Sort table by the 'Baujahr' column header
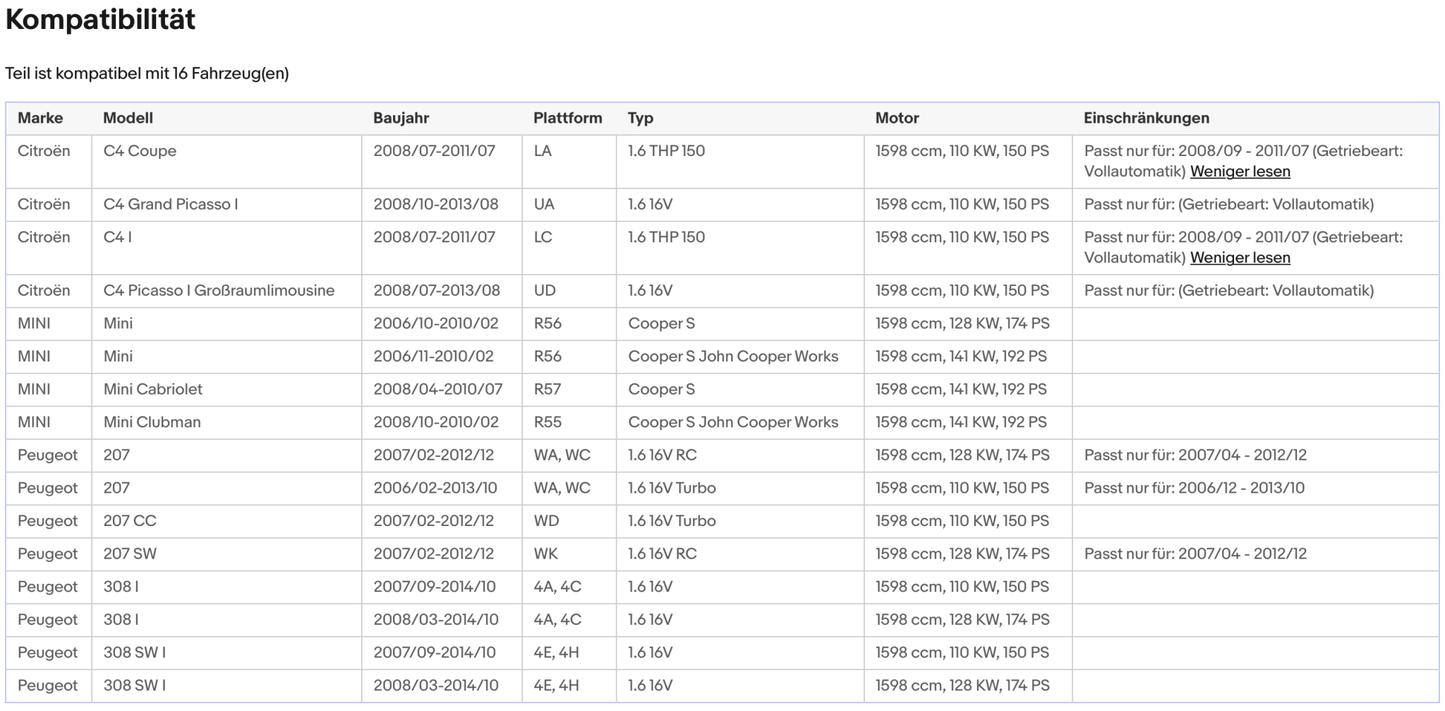The image size is (1445, 711). click(x=402, y=117)
